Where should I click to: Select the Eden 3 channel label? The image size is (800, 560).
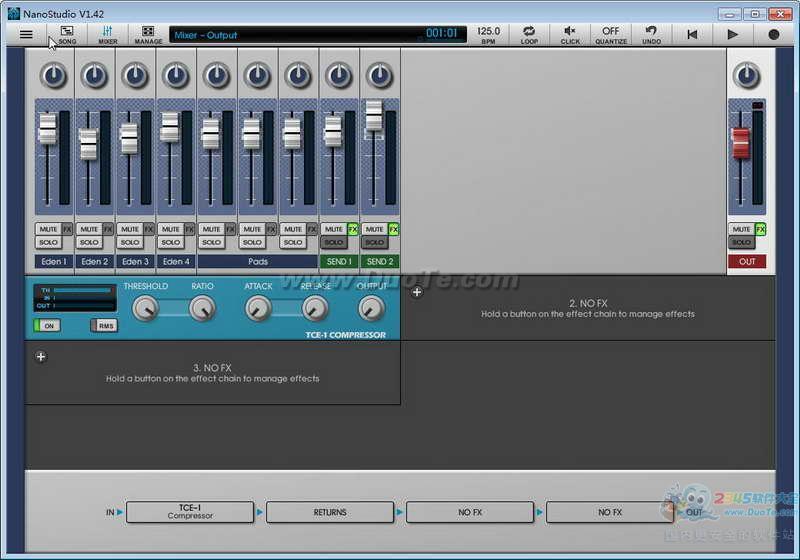coord(136,262)
